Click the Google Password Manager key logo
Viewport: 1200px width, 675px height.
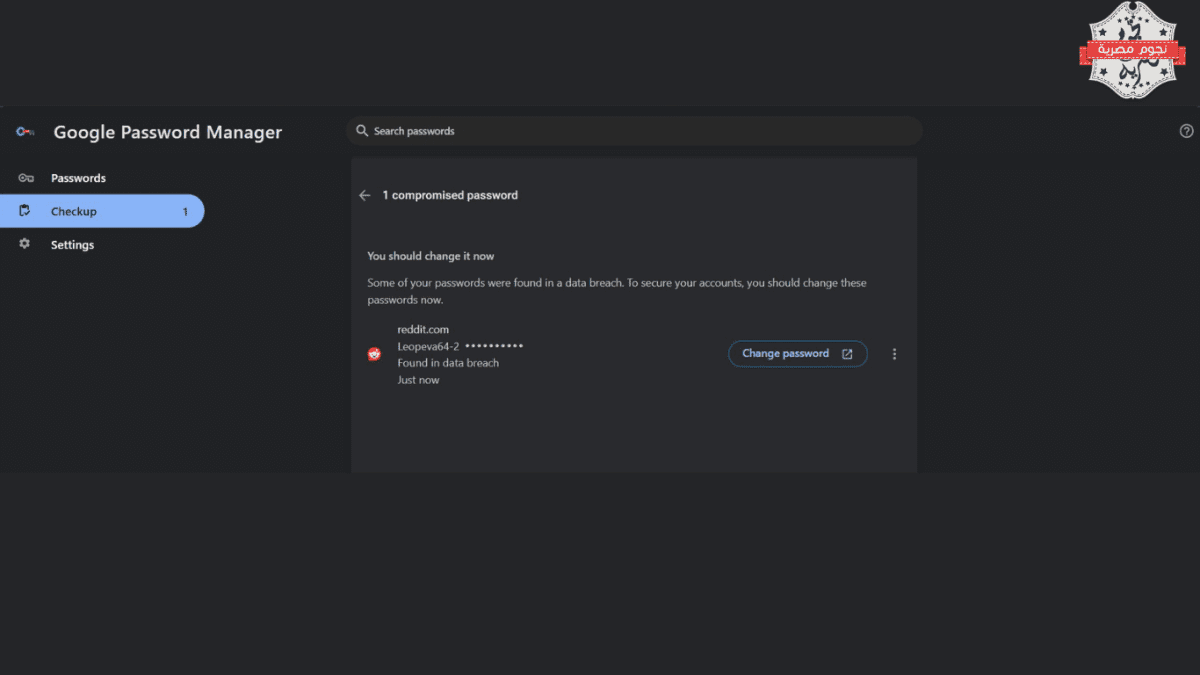25,132
